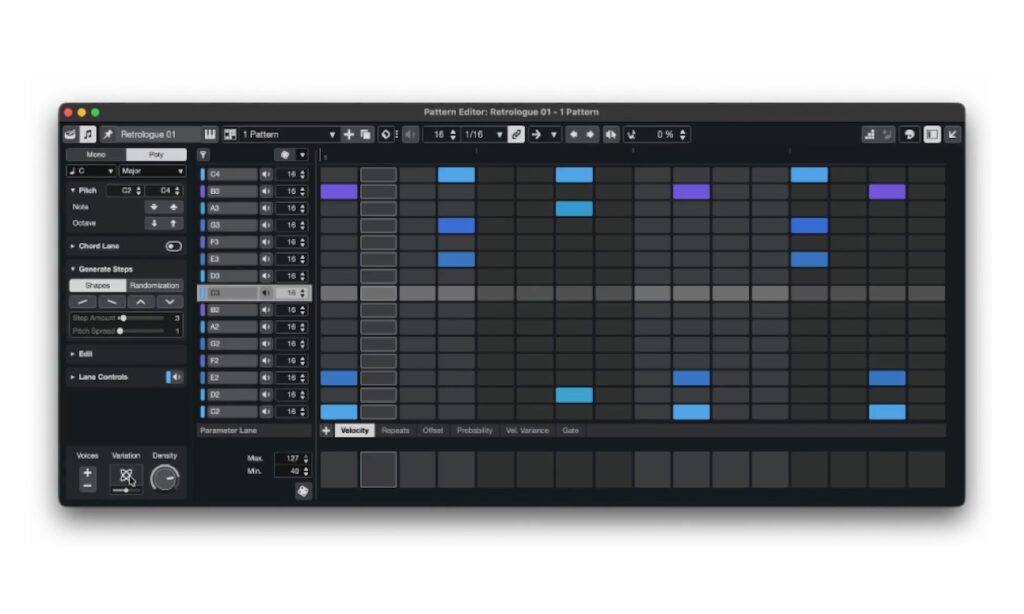Click the chain link tempo sync icon

[x=516, y=134]
